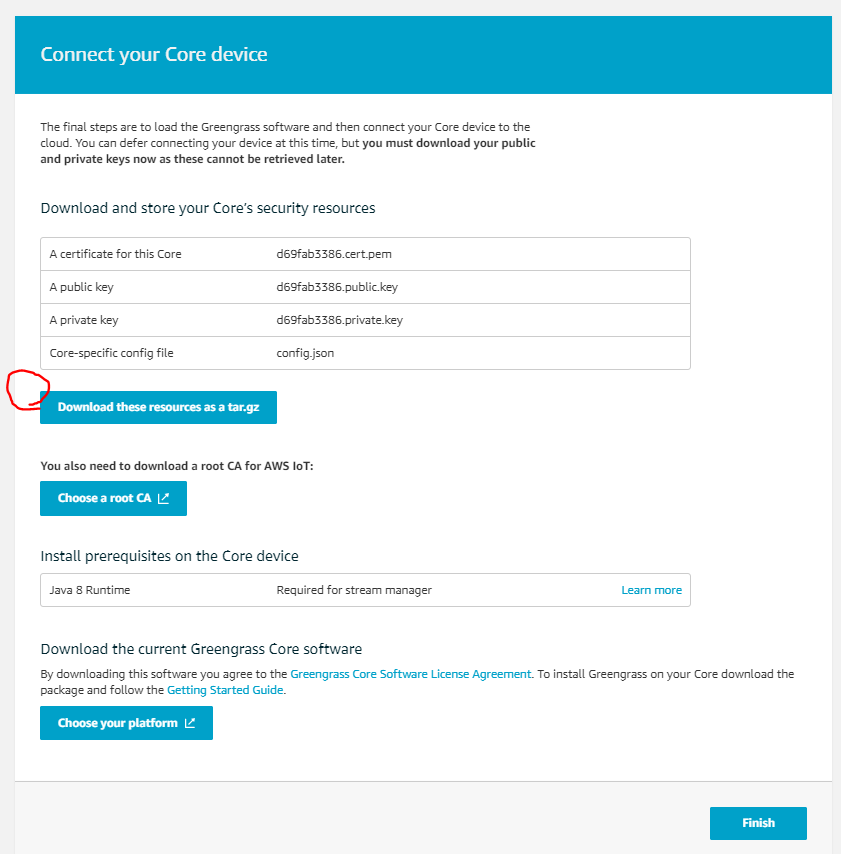Click the Choose a root CA button
Viewport: 841px width, 854px height.
click(x=113, y=498)
